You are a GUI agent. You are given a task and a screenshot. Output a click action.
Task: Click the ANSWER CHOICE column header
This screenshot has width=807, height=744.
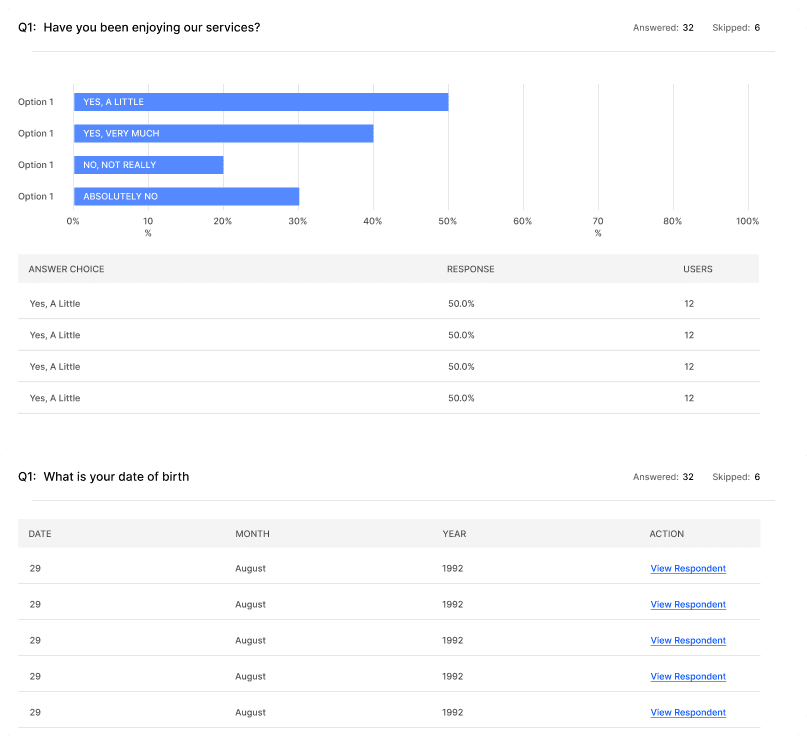pyautogui.click(x=66, y=269)
